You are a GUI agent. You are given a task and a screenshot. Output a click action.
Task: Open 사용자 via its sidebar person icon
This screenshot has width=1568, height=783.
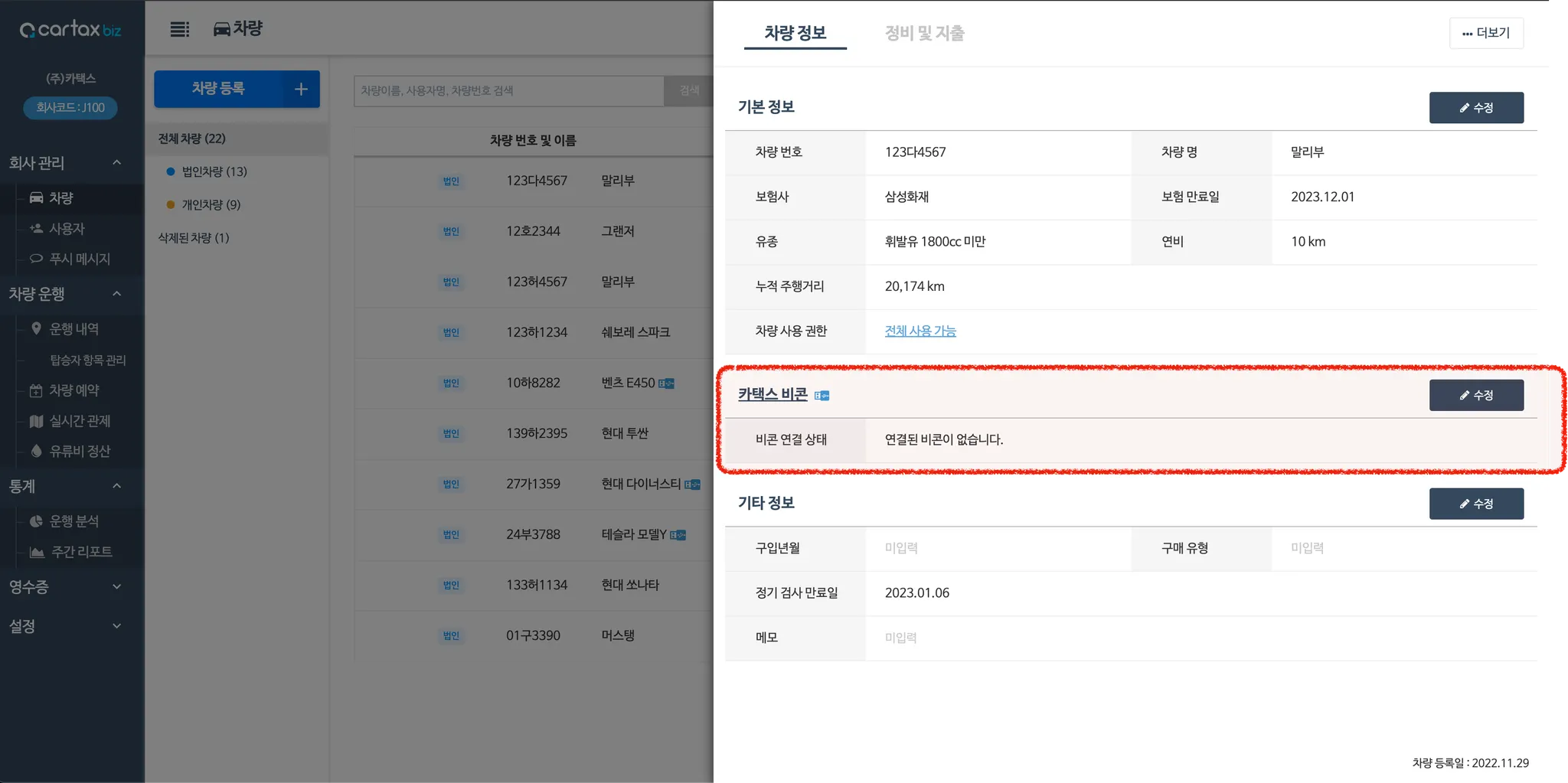pyautogui.click(x=36, y=228)
